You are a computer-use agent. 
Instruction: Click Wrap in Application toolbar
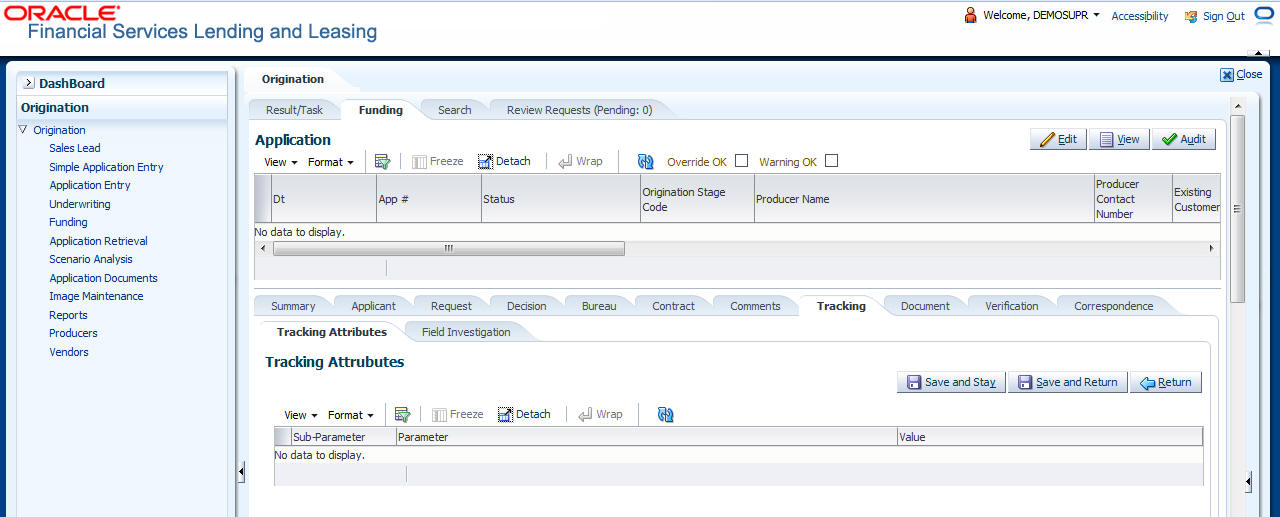pyautogui.click(x=580, y=161)
